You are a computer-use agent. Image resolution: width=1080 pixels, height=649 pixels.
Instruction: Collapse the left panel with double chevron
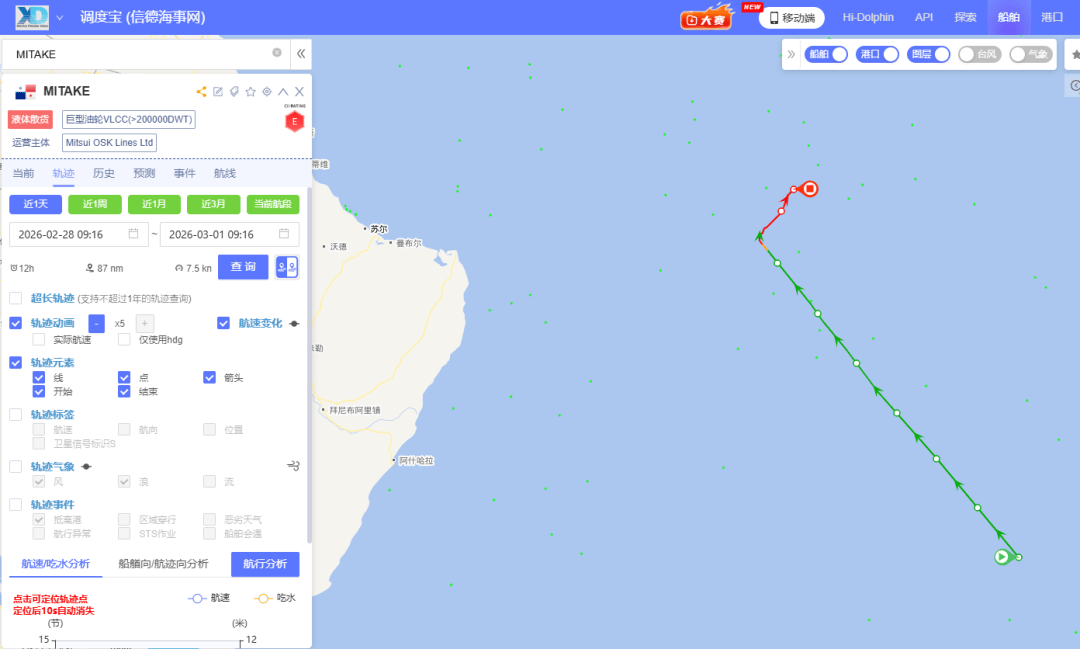pyautogui.click(x=301, y=54)
